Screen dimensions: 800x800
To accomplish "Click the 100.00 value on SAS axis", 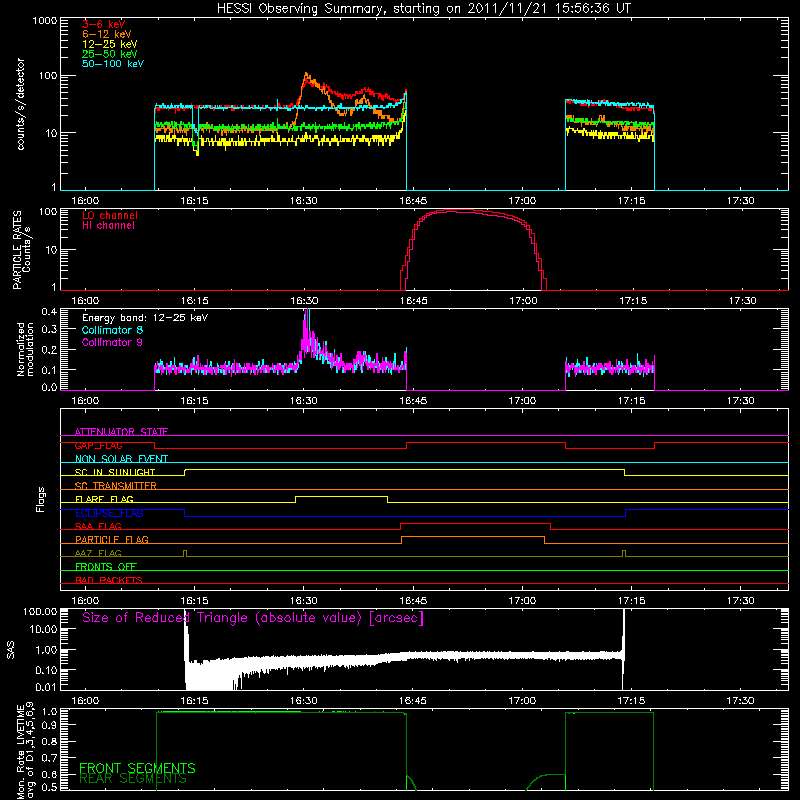I will (40, 611).
